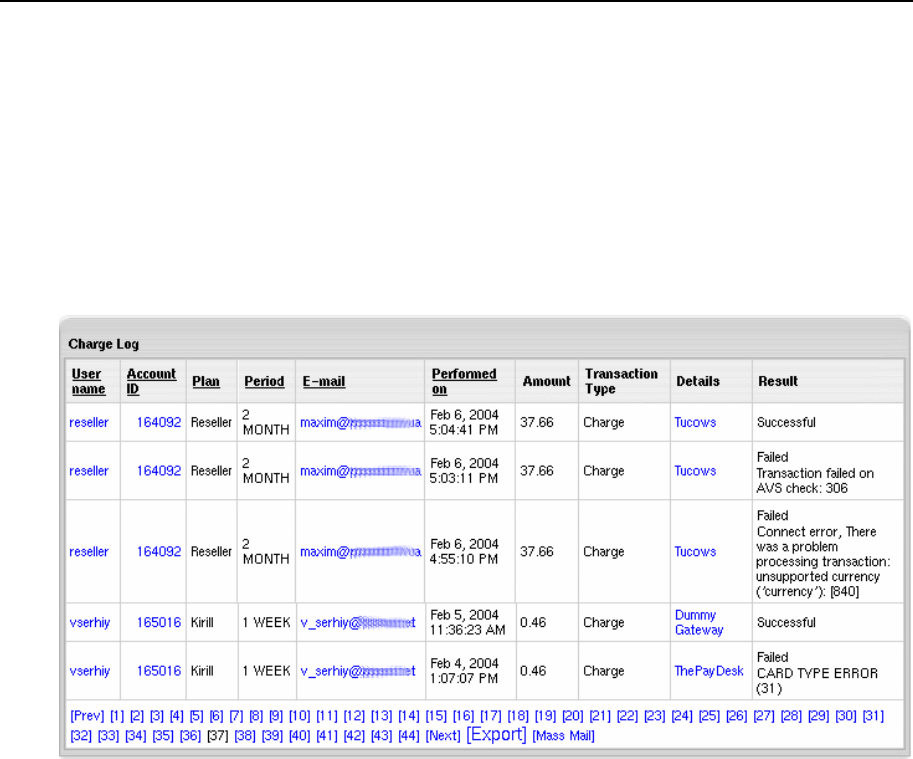Open vserhiy user in Feb 4 row

90,671
